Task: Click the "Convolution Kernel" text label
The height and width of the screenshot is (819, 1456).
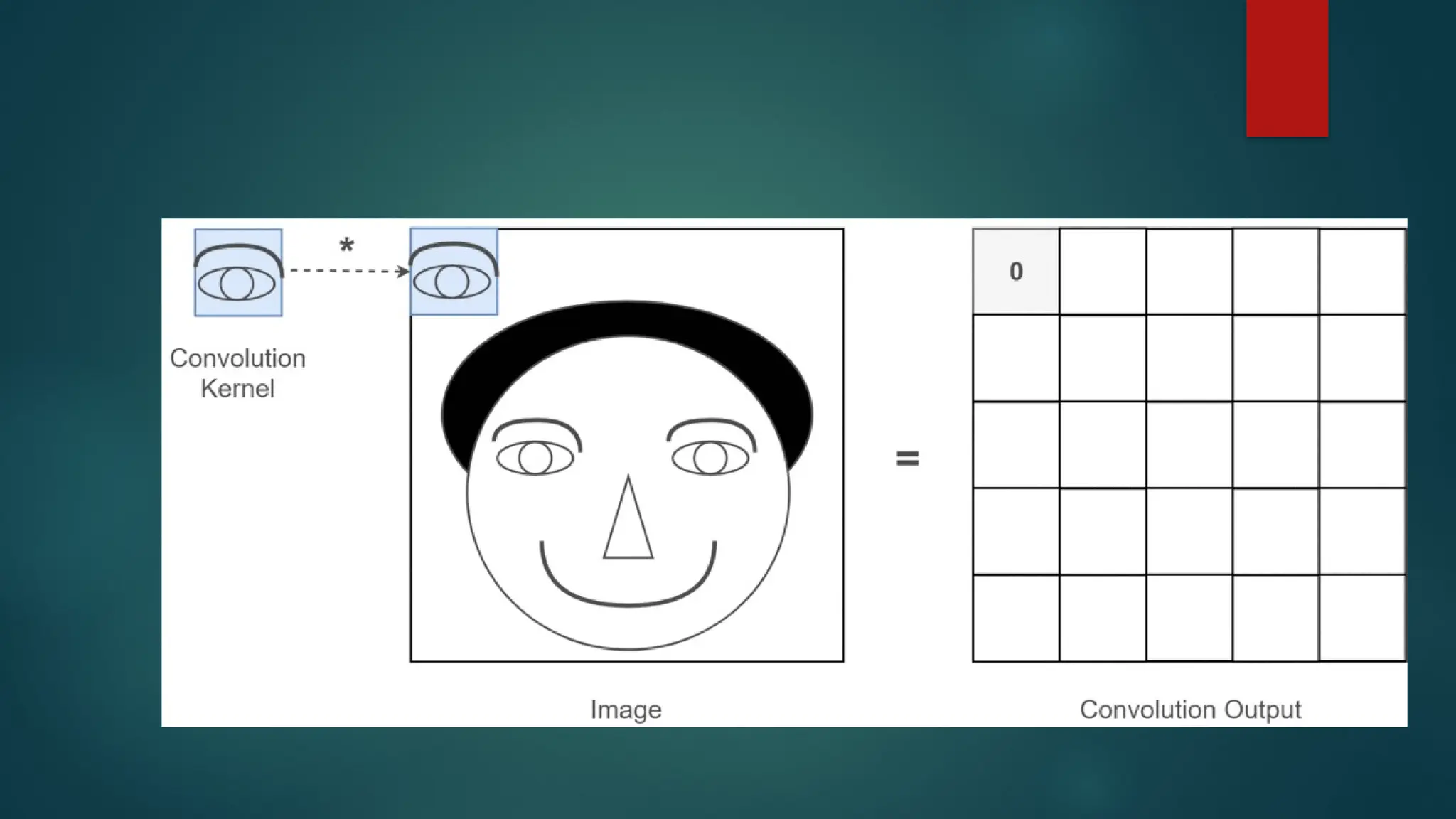Action: click(237, 373)
